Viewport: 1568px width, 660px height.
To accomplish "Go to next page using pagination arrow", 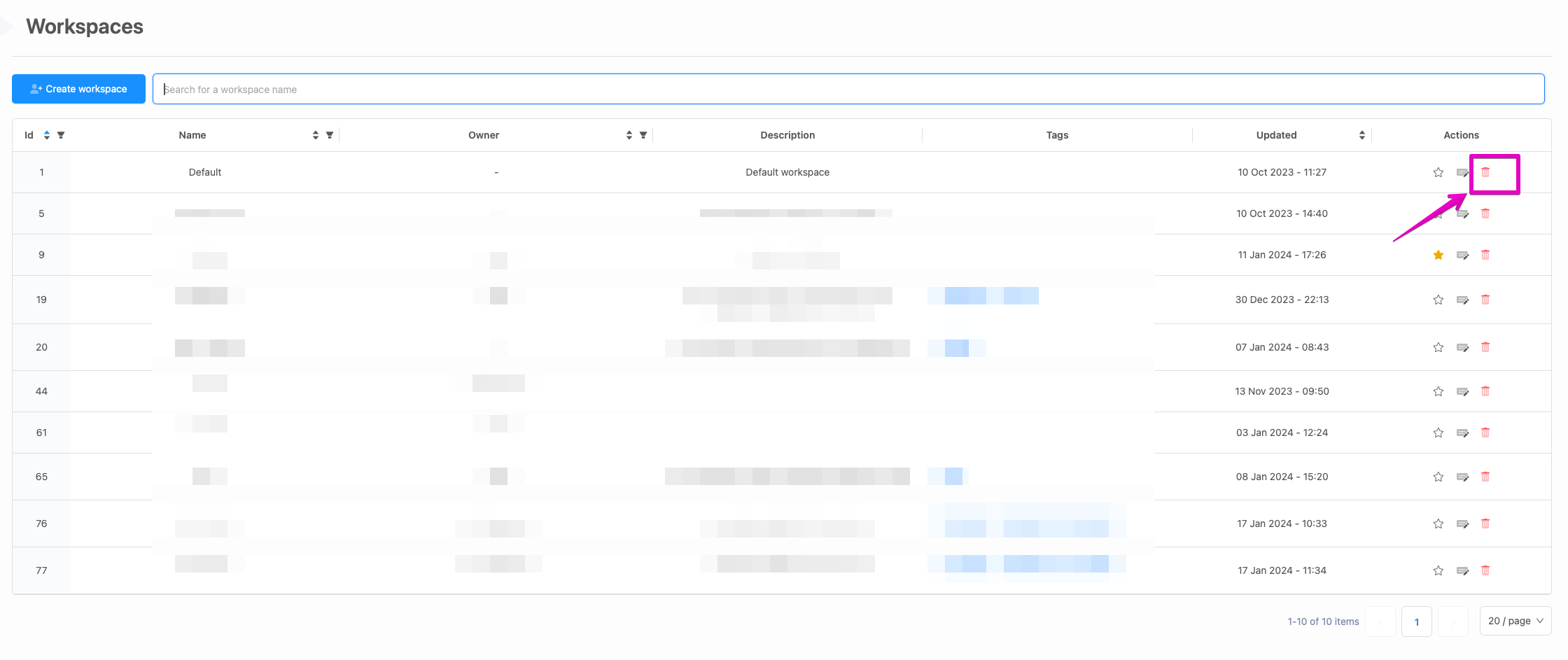I will click(1453, 621).
